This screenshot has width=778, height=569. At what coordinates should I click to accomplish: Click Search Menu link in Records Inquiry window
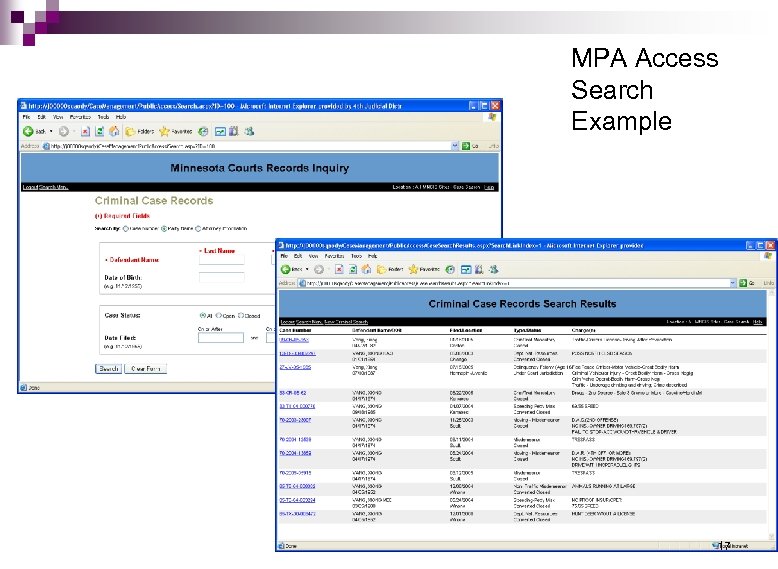click(53, 187)
